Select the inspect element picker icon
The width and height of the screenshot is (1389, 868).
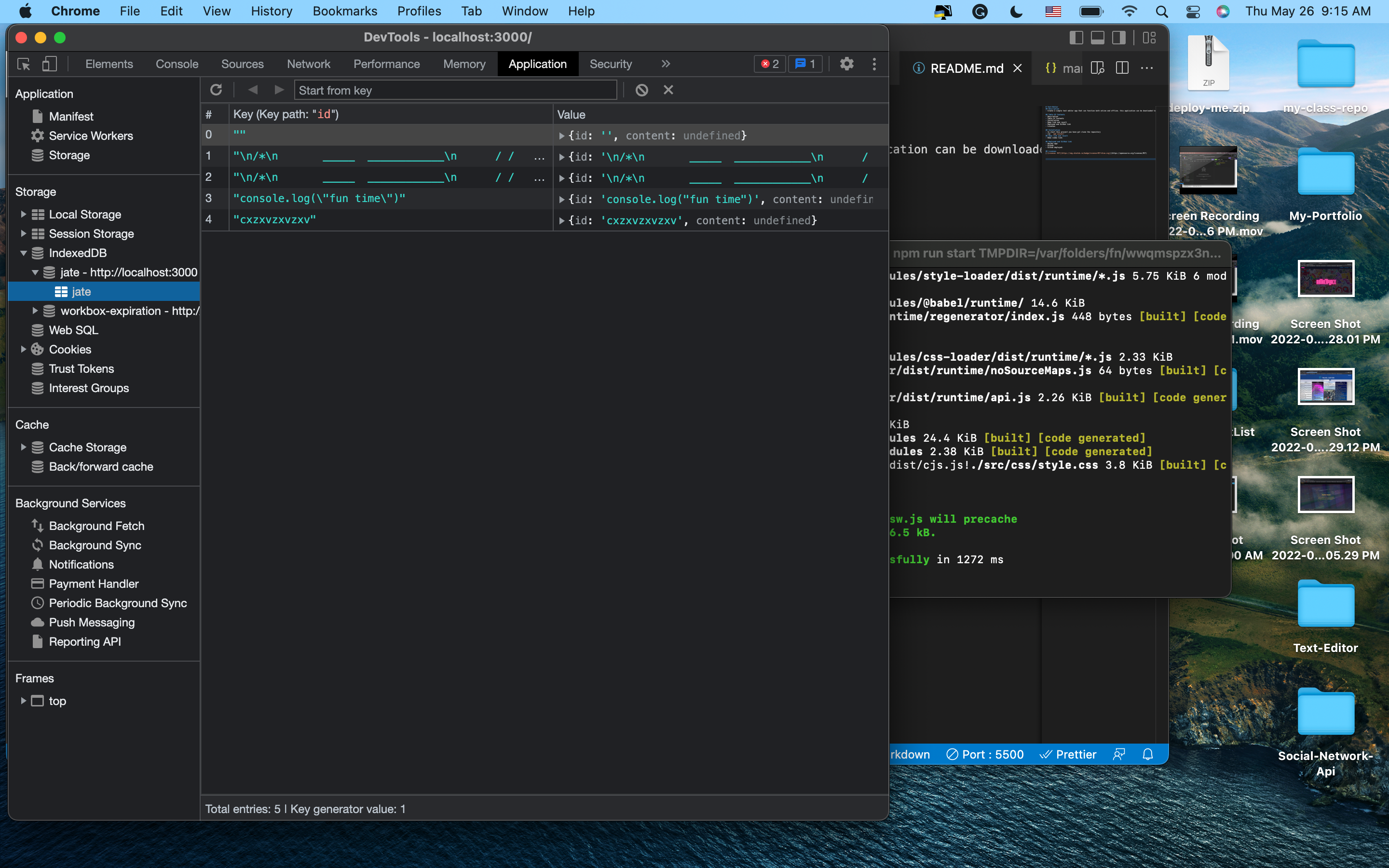[x=24, y=64]
